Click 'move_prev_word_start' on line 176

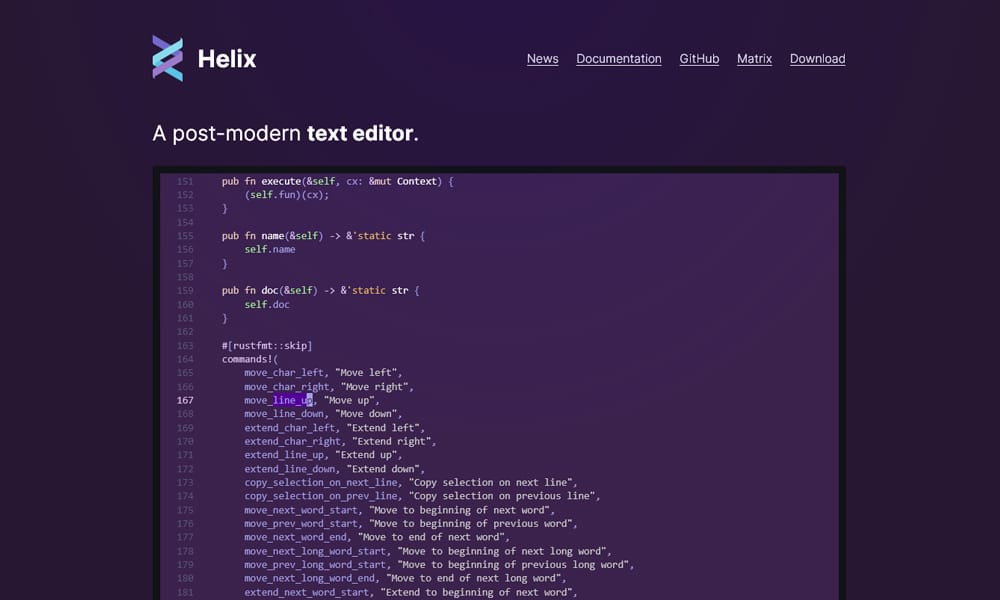(301, 523)
